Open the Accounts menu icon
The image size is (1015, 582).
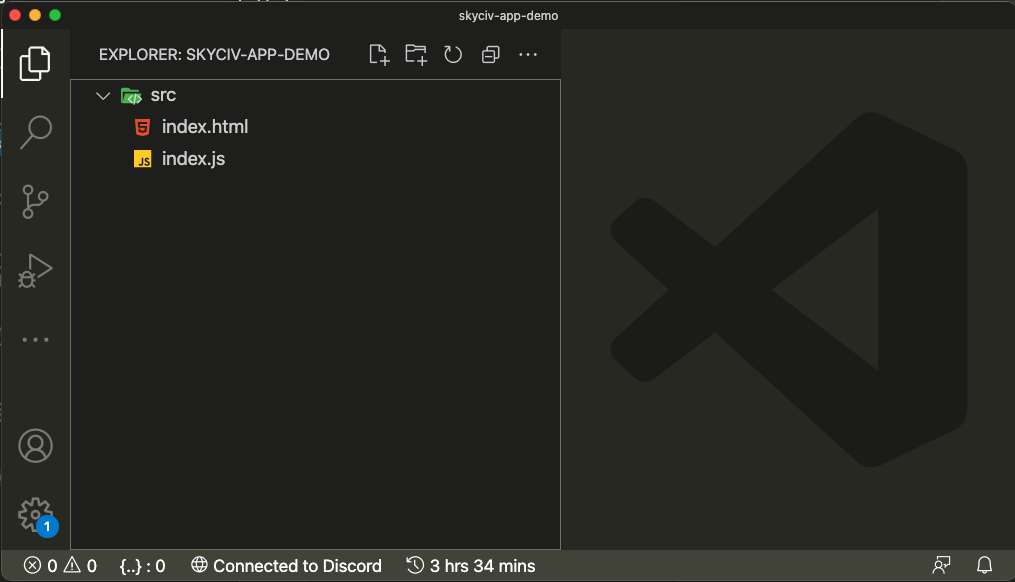35,446
